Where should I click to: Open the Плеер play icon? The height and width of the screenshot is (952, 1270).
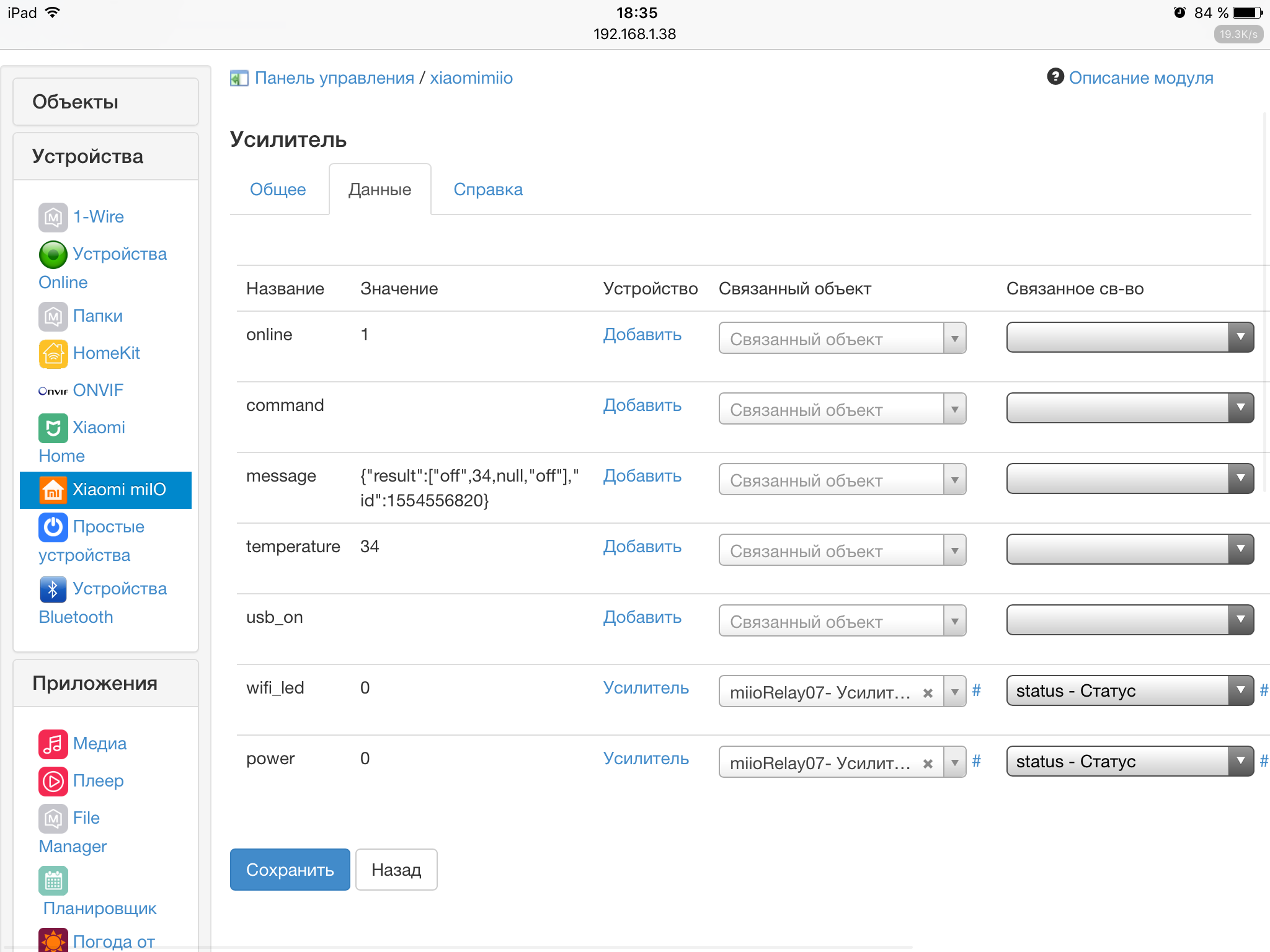coord(53,781)
